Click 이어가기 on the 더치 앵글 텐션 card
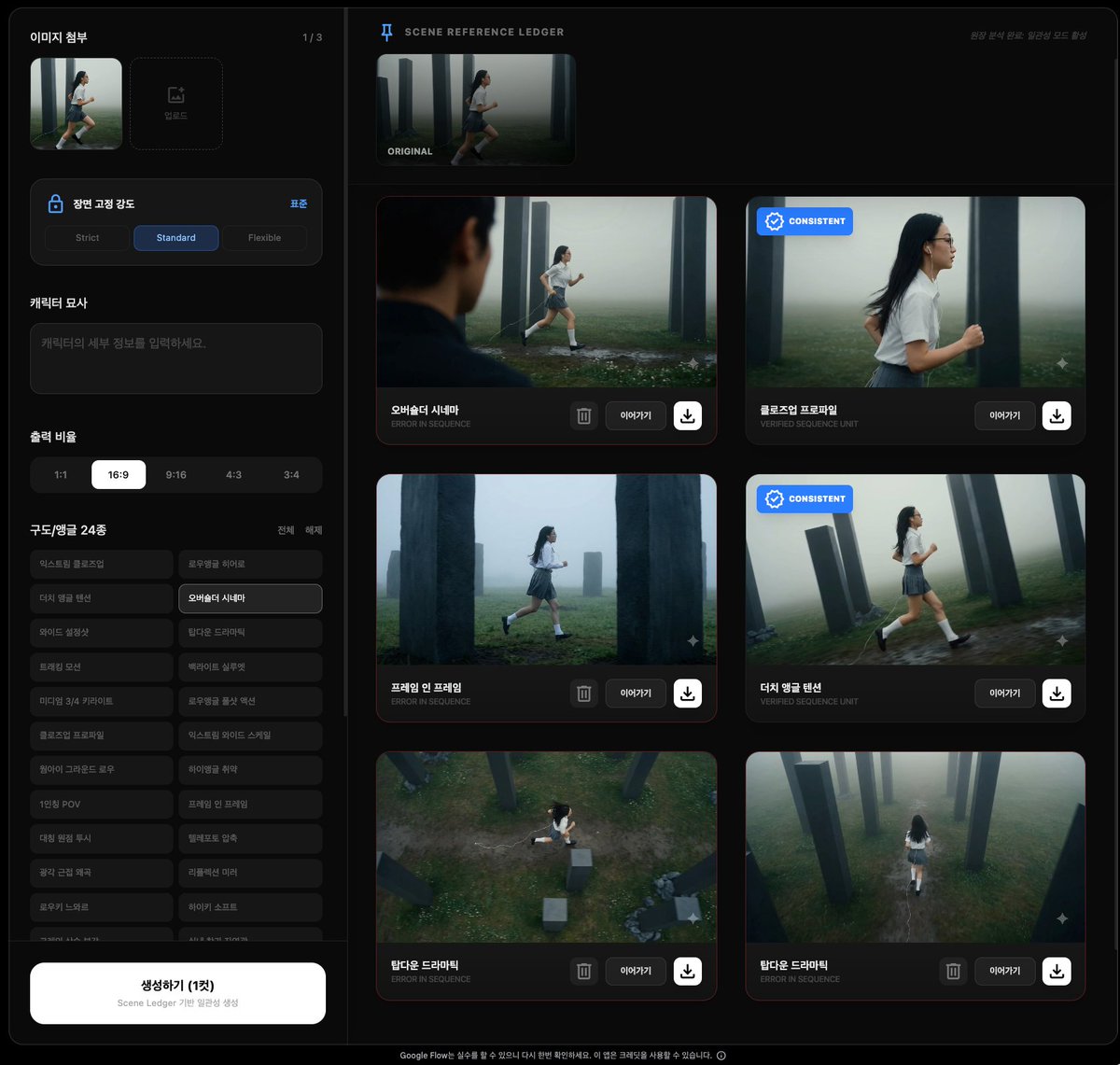Image resolution: width=1120 pixels, height=1065 pixels. pos(1005,693)
